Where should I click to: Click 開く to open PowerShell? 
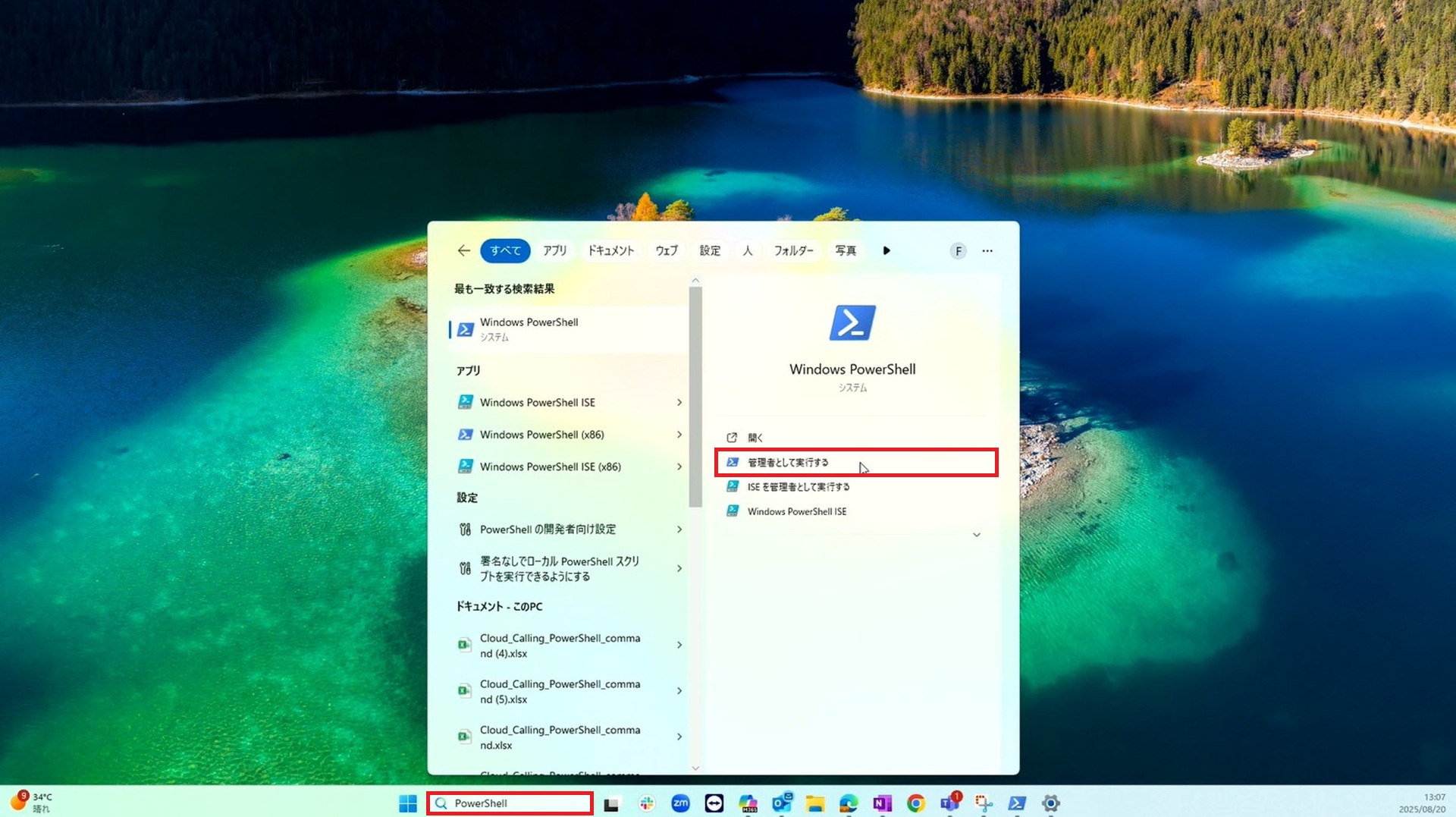point(755,438)
